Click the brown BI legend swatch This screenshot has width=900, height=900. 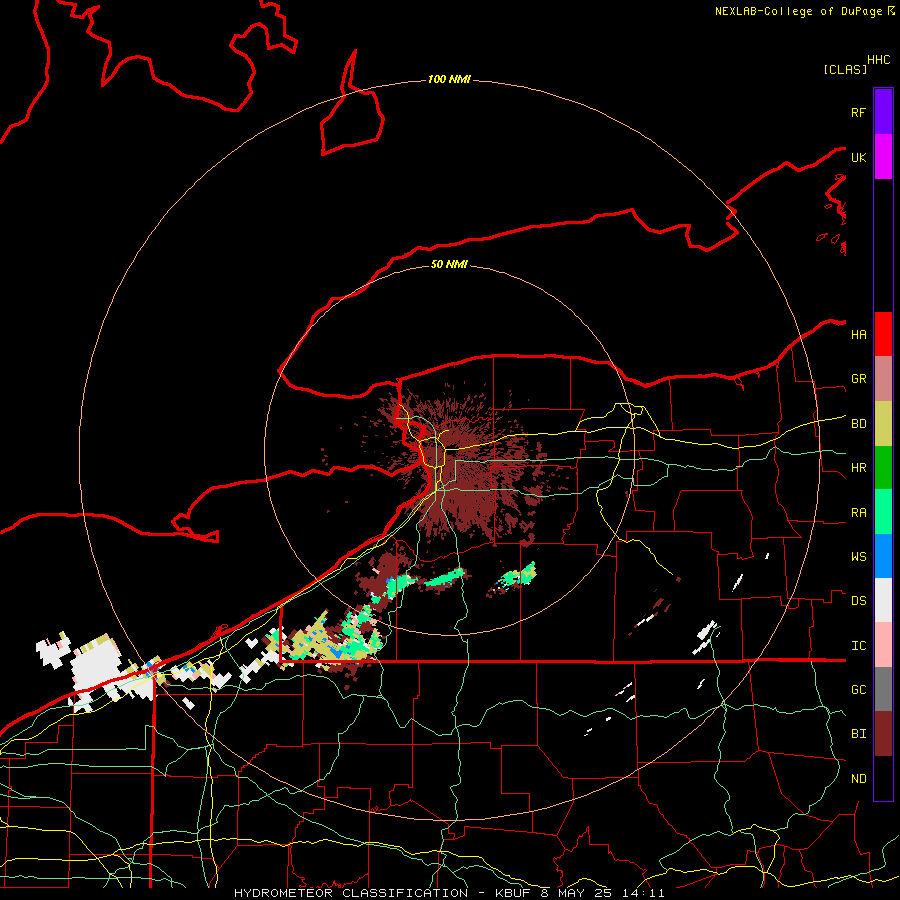pyautogui.click(x=883, y=734)
